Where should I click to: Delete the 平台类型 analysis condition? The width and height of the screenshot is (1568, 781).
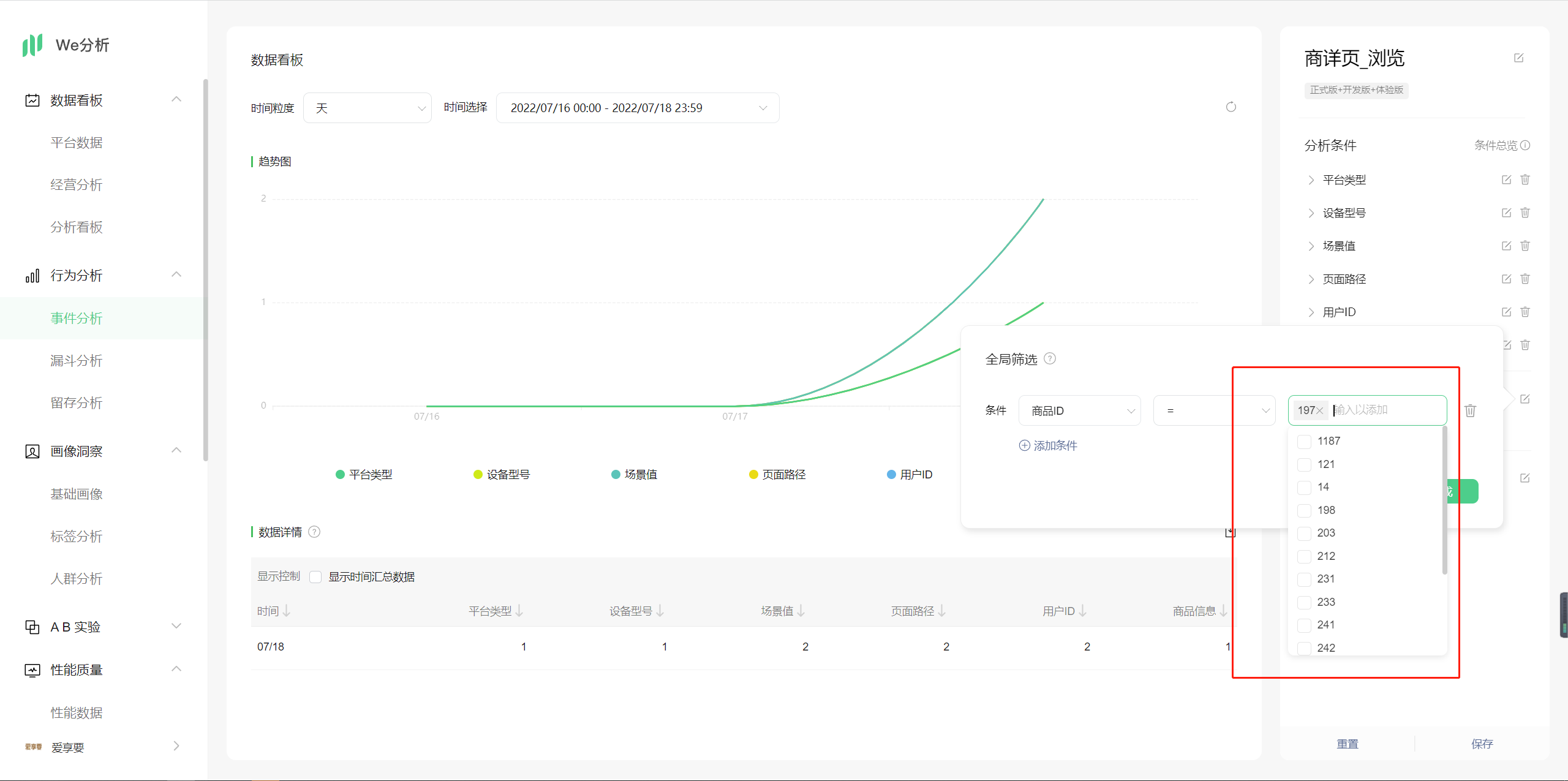tap(1525, 179)
